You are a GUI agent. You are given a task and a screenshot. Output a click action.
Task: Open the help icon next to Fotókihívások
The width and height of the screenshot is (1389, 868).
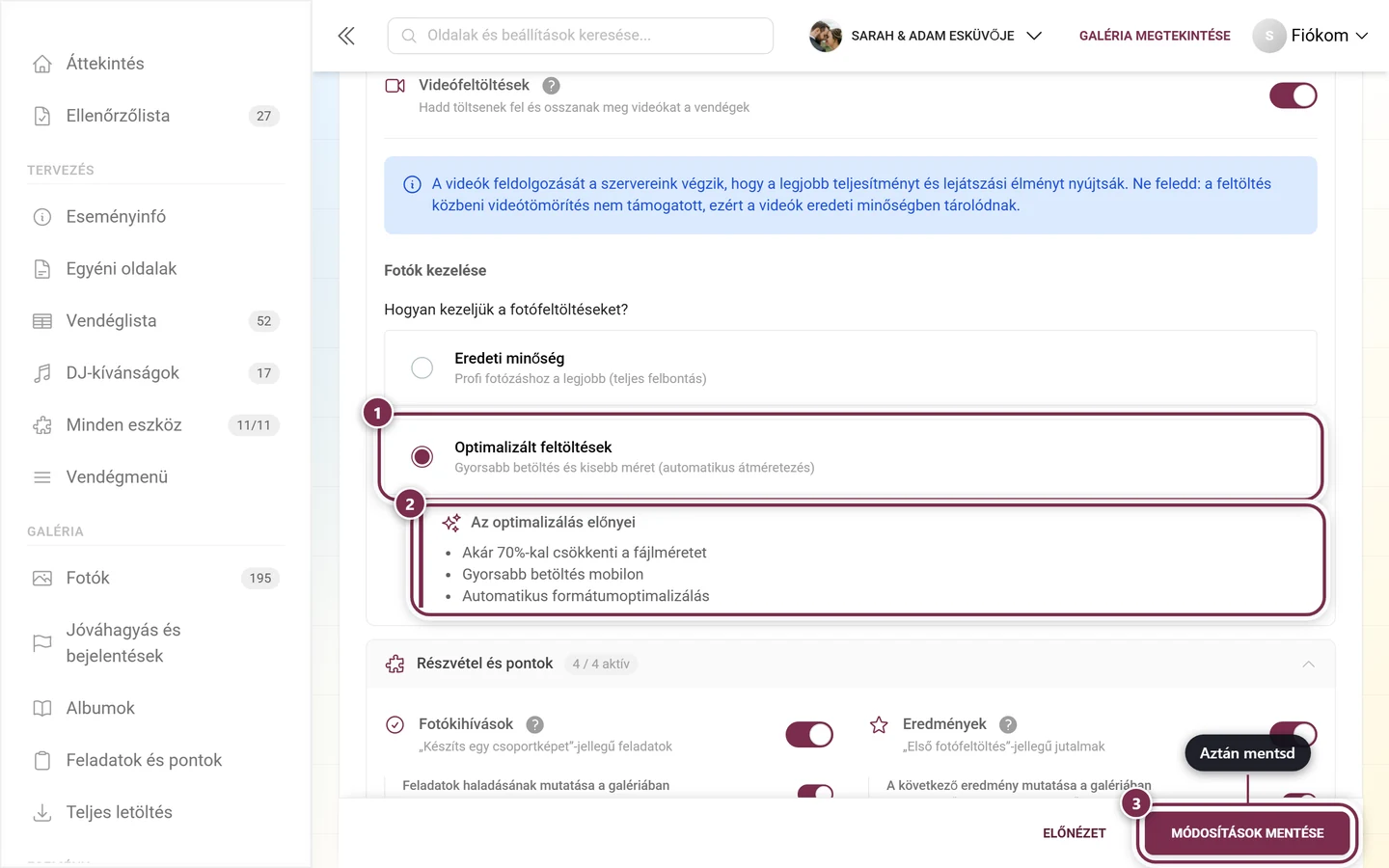tap(535, 724)
